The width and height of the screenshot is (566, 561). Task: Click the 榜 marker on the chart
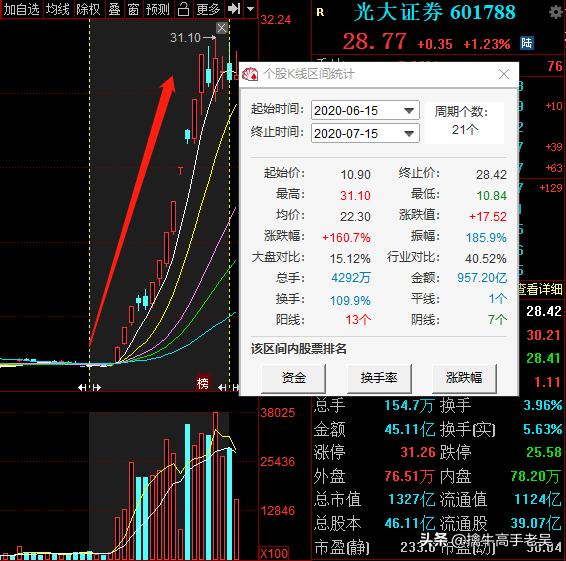[203, 383]
